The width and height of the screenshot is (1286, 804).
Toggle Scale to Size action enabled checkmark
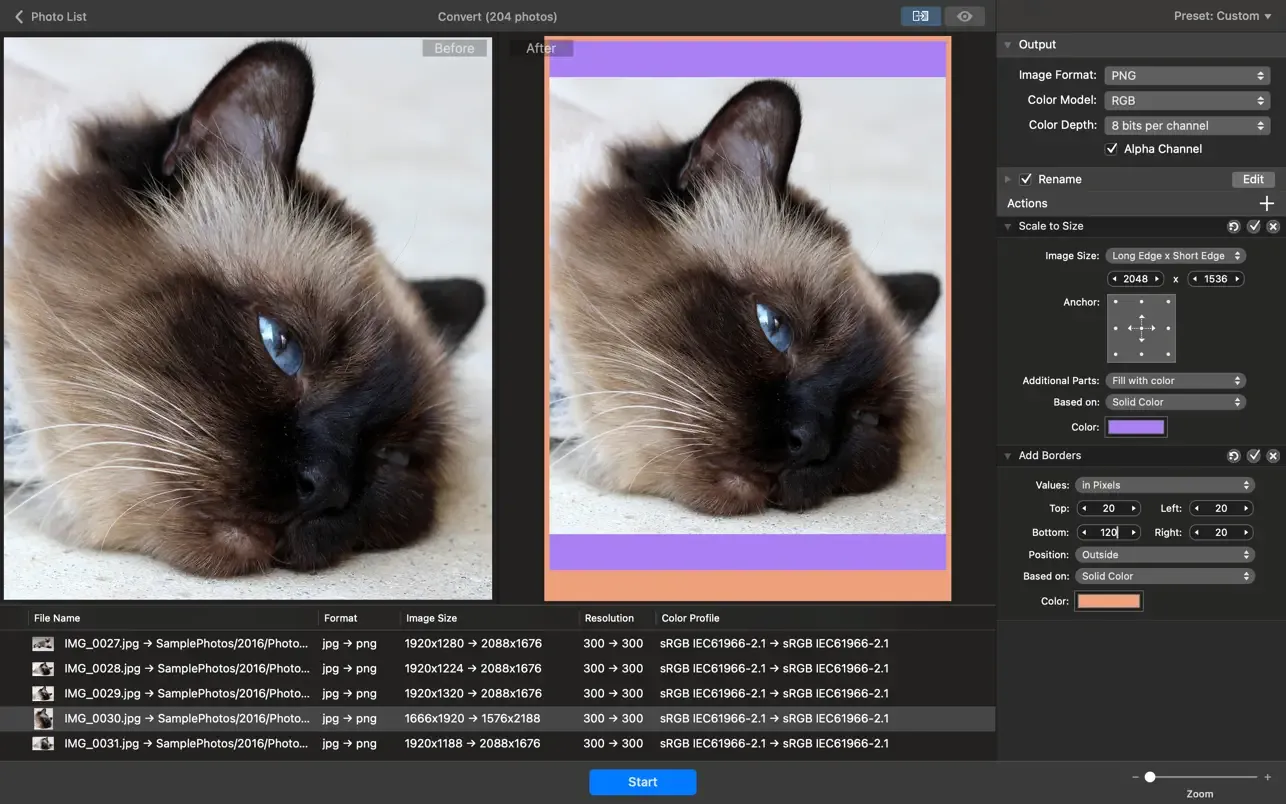1254,227
